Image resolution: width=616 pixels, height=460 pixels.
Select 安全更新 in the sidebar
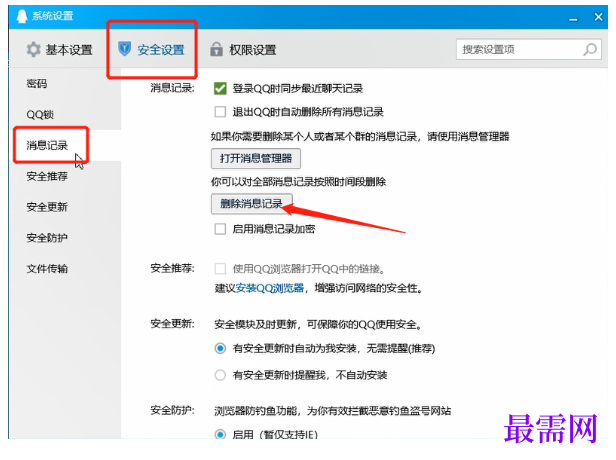[x=47, y=207]
